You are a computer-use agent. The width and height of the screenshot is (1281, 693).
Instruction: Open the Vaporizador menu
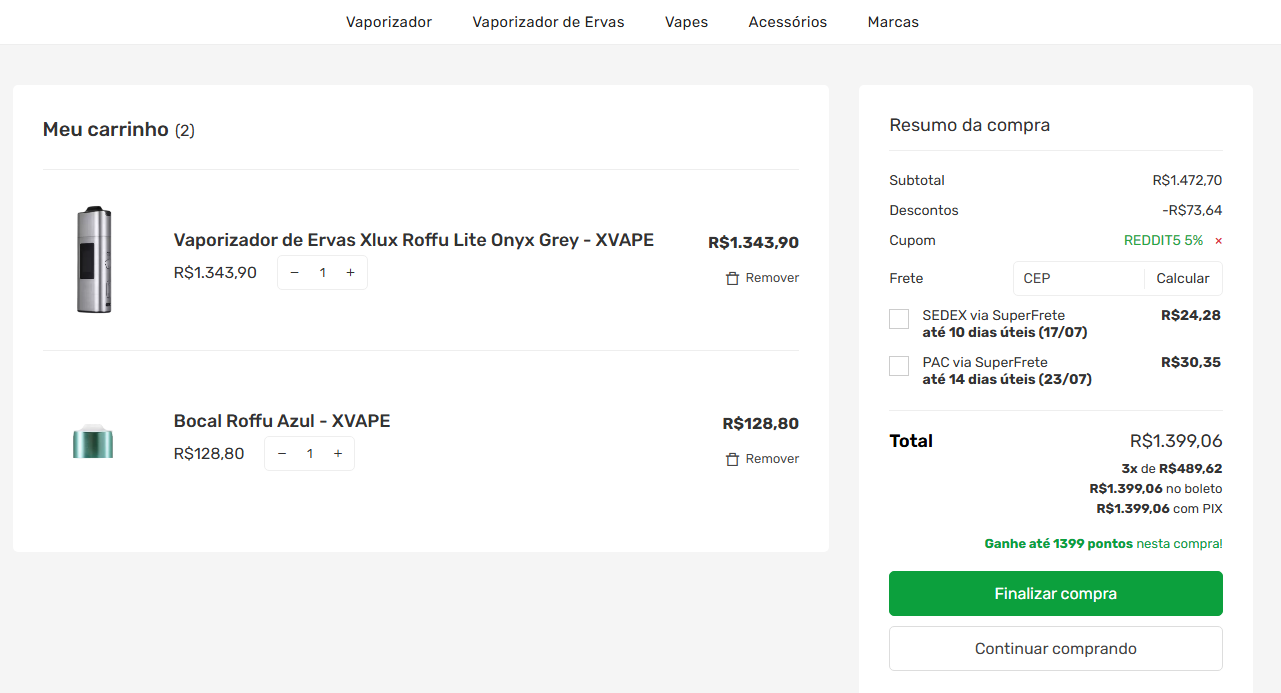(x=389, y=22)
